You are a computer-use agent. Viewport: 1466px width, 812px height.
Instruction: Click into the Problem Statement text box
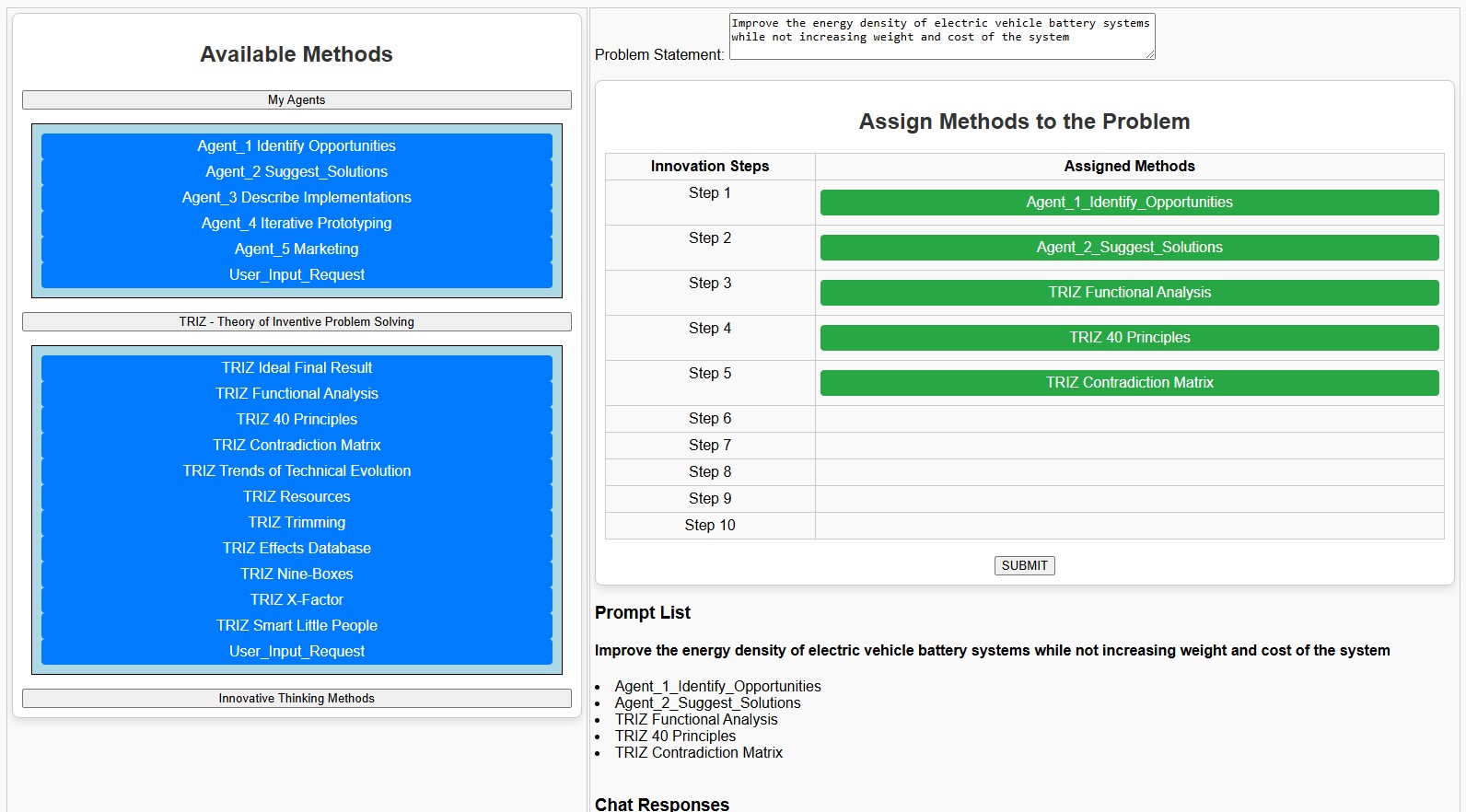[941, 37]
